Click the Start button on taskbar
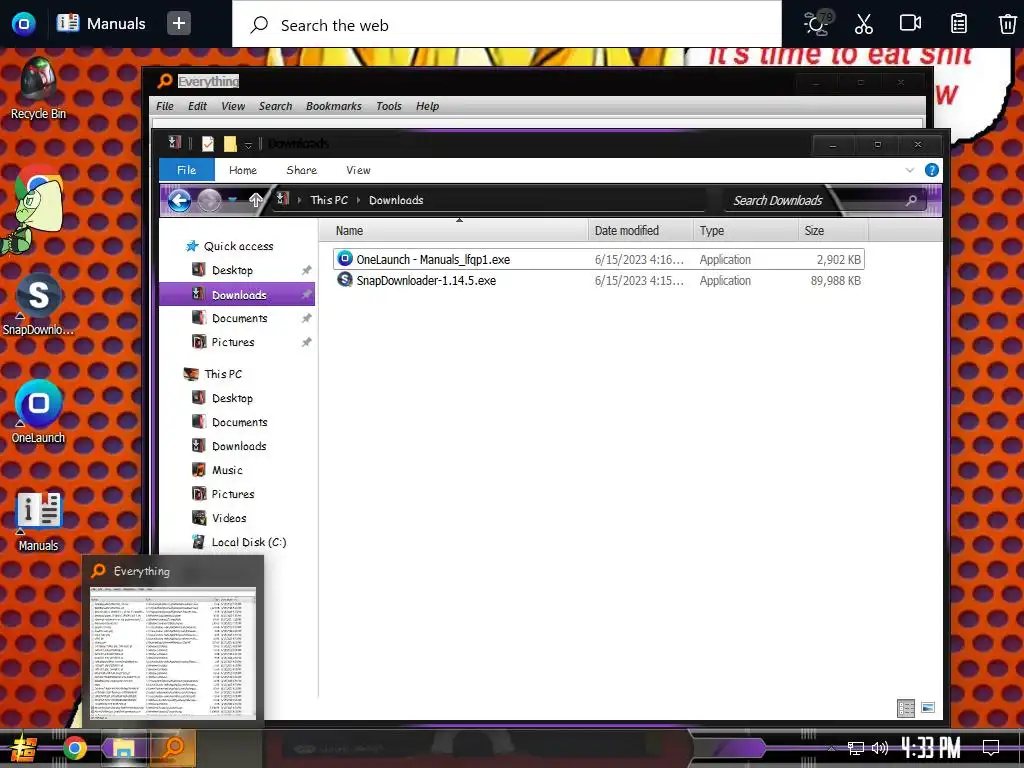The width and height of the screenshot is (1024, 768). coord(23,748)
